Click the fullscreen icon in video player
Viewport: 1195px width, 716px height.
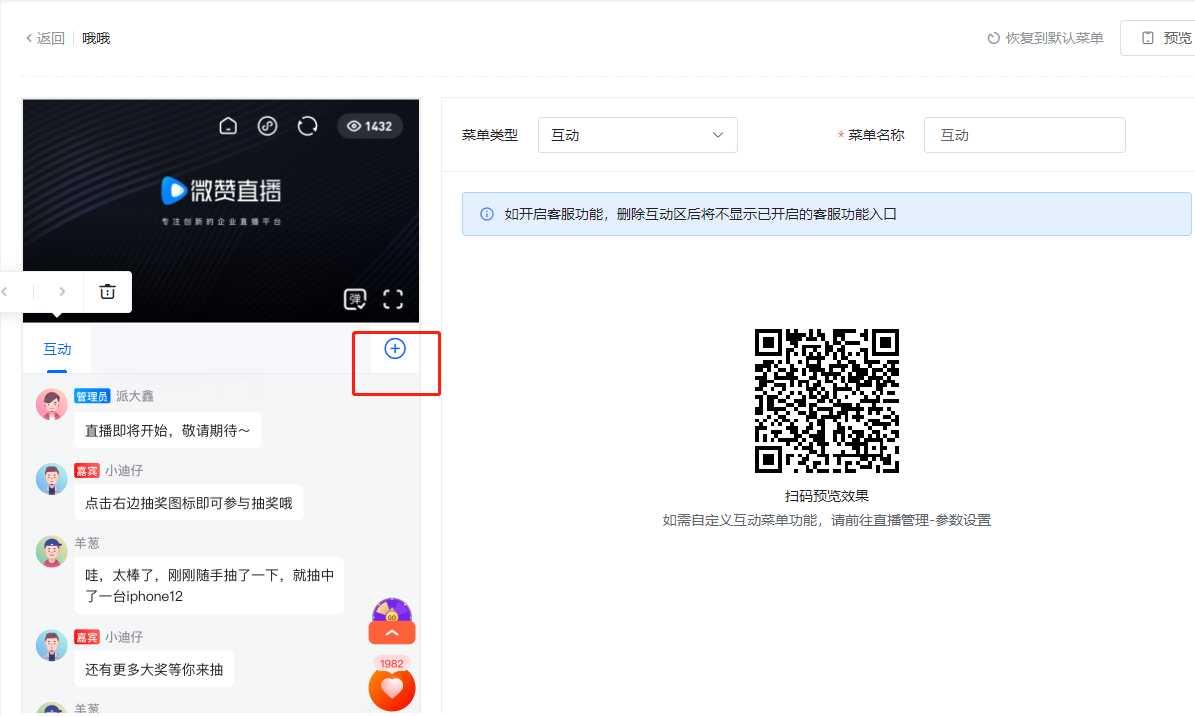pyautogui.click(x=392, y=299)
